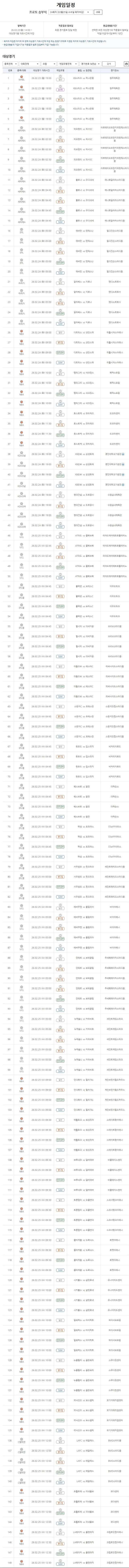This screenshot has width=129, height=1568.
Task: Expand the 종목전체 sport filter dropdown
Action: [10, 63]
